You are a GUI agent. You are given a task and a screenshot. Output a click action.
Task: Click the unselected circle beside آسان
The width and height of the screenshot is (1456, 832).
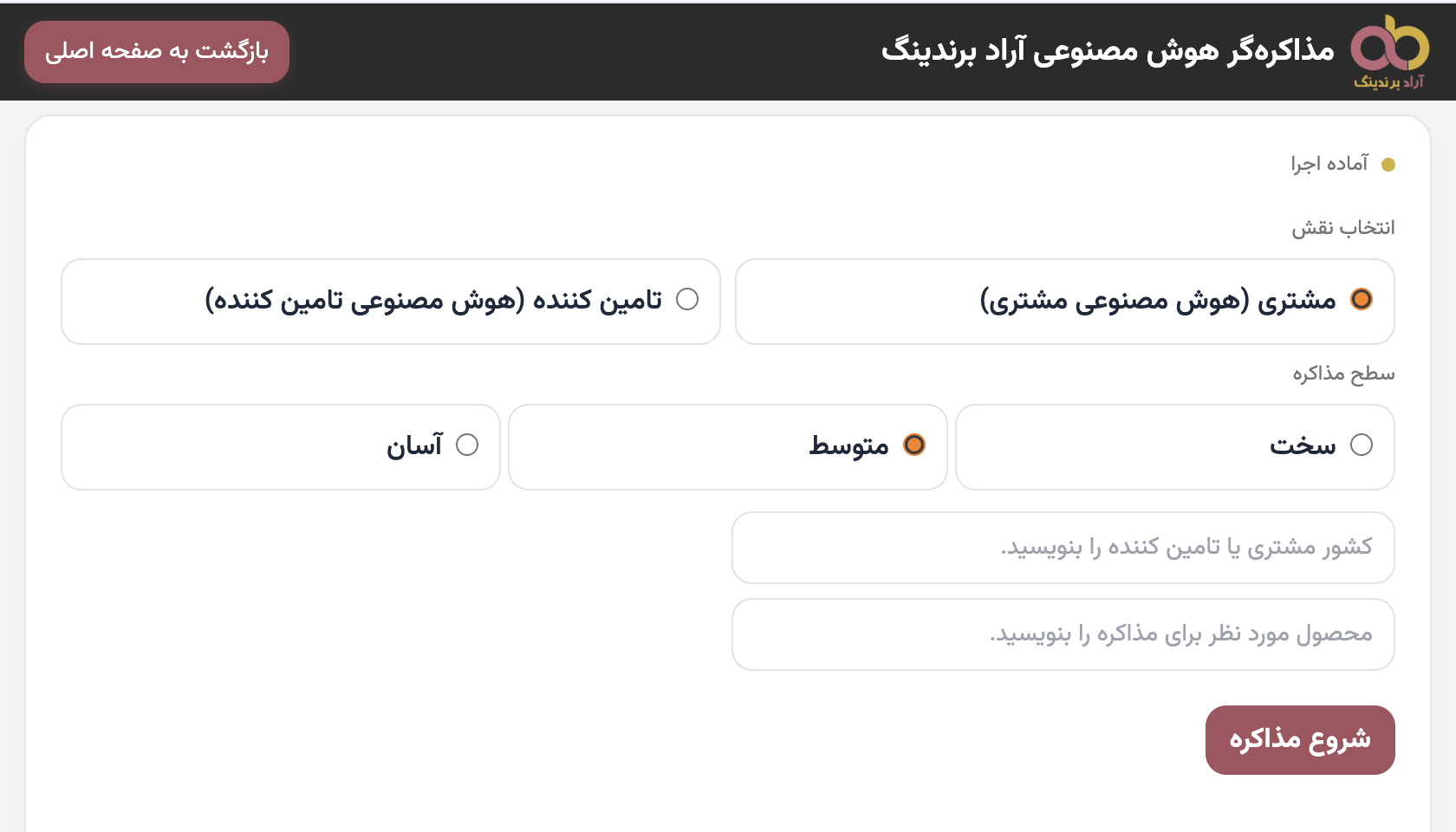(x=469, y=445)
